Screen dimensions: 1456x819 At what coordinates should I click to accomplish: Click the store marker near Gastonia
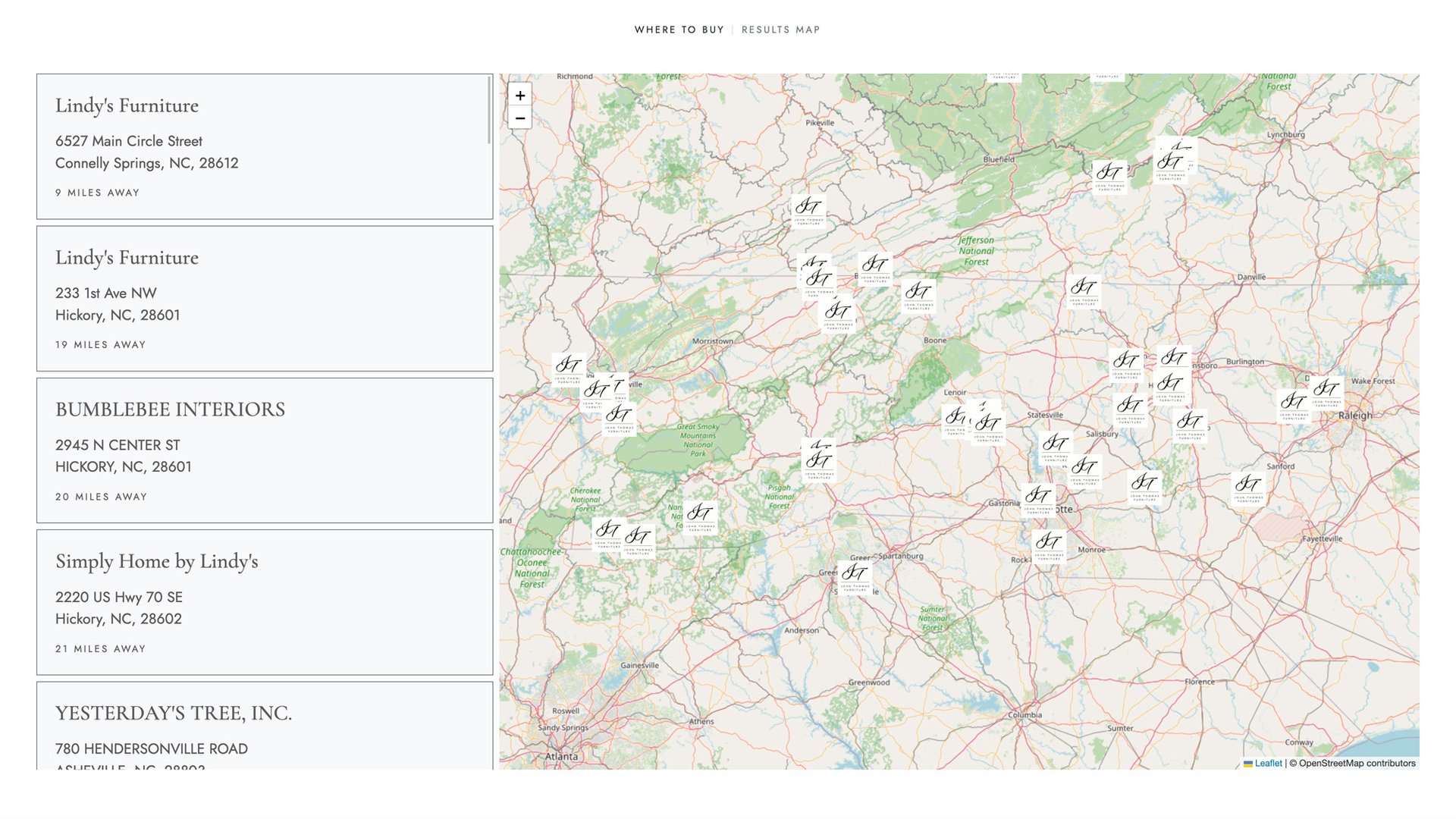coord(1038,500)
